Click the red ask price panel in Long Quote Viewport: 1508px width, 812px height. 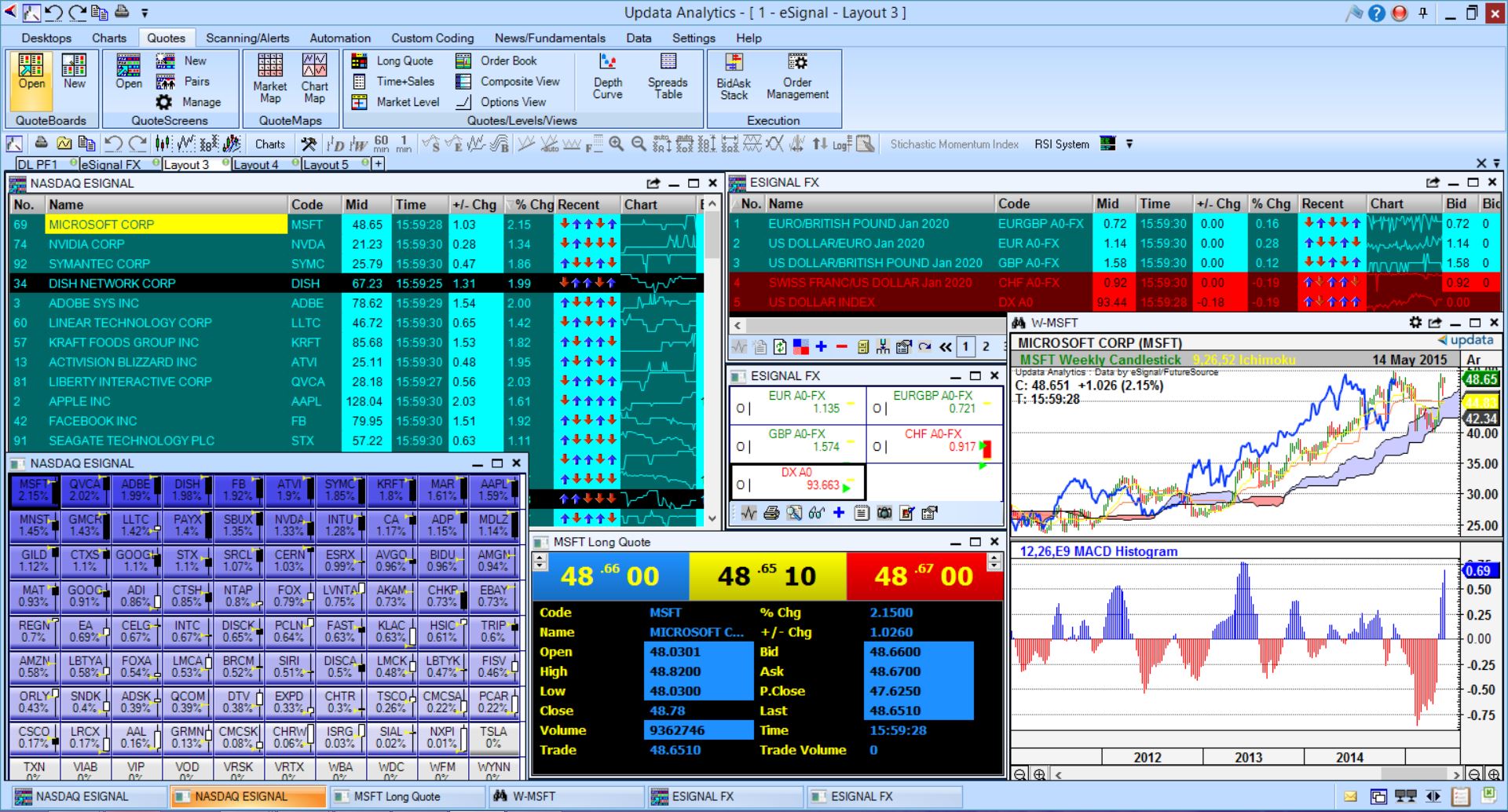click(x=924, y=576)
